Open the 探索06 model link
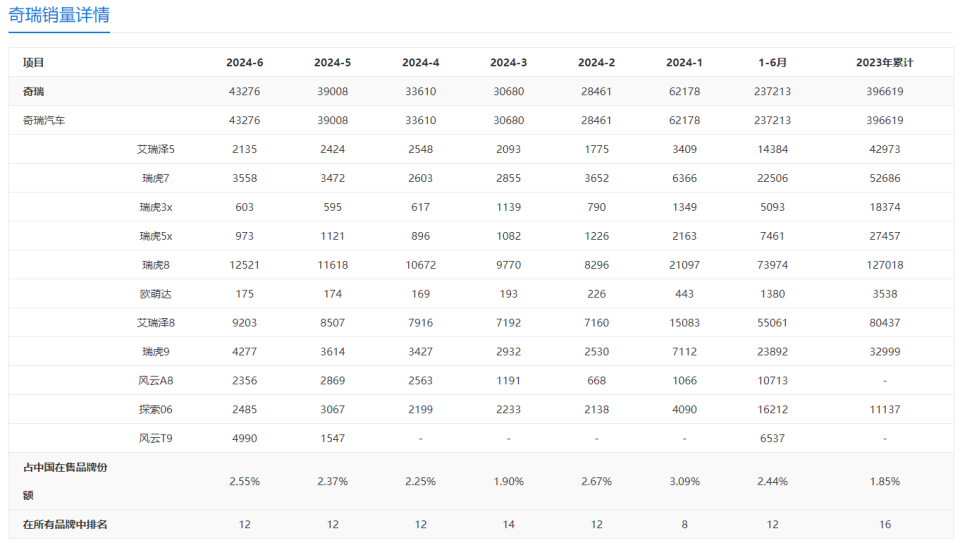The height and width of the screenshot is (543, 960). pos(155,410)
